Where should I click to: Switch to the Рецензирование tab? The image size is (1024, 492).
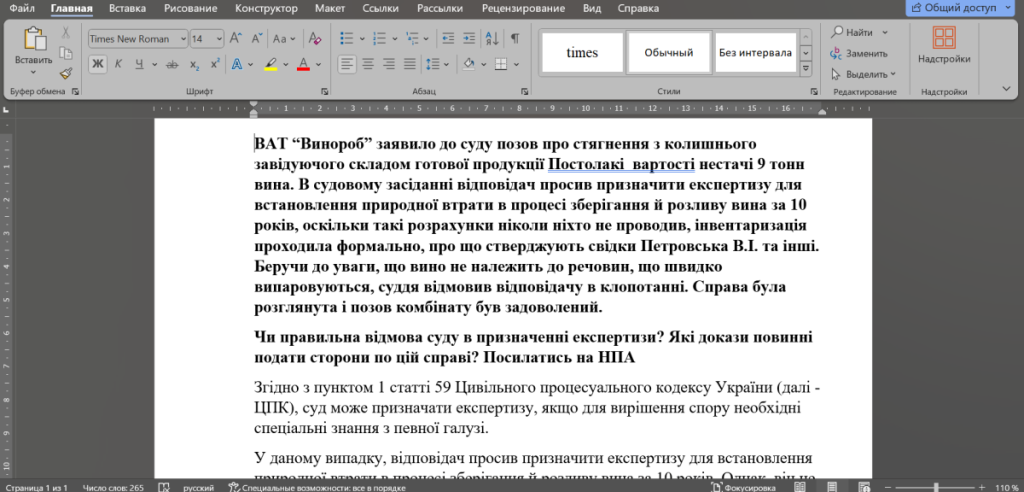[523, 8]
